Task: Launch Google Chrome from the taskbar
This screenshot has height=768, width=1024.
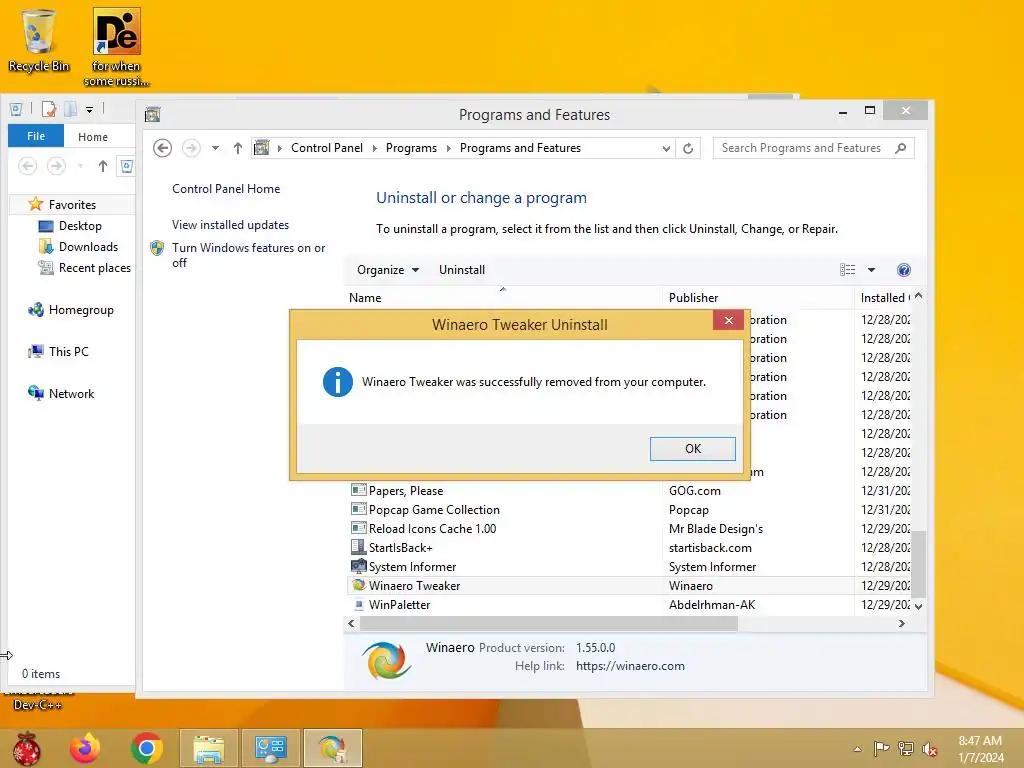Action: [x=146, y=748]
